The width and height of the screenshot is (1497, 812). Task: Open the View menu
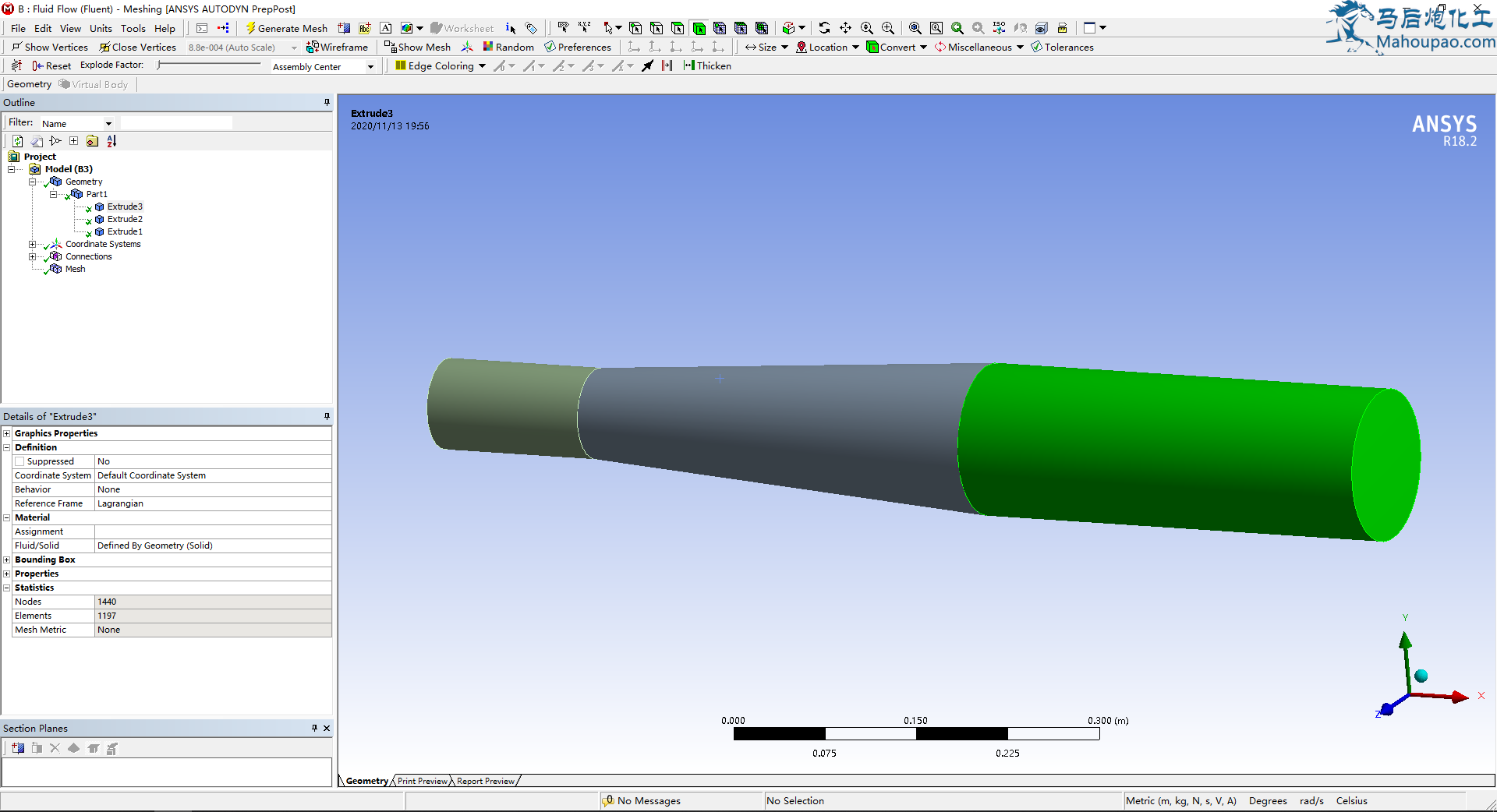[70, 28]
